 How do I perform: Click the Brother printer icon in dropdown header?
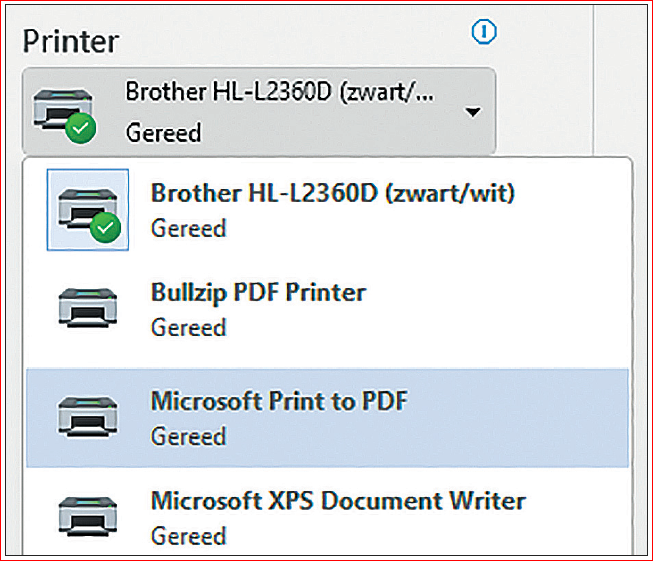click(65, 115)
